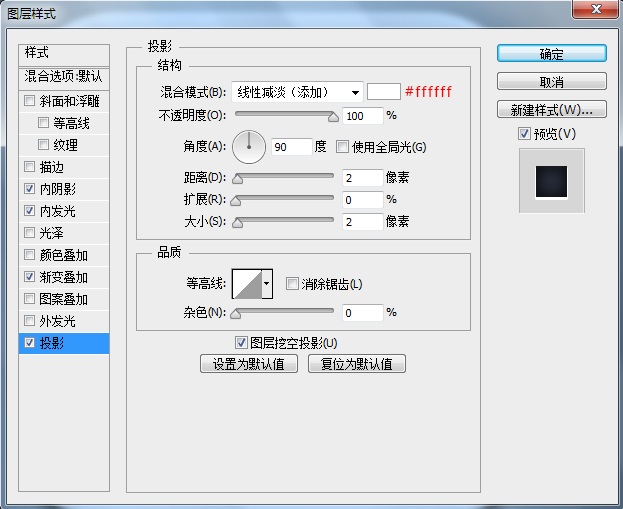Click the angle dial control
This screenshot has width=623, height=509.
[x=249, y=147]
